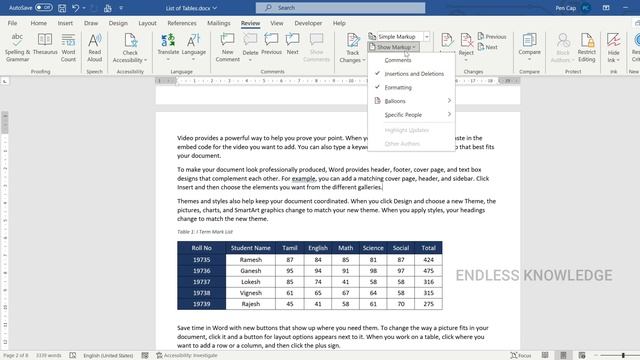
Task: Expand the Specific People submenu
Action: (411, 115)
